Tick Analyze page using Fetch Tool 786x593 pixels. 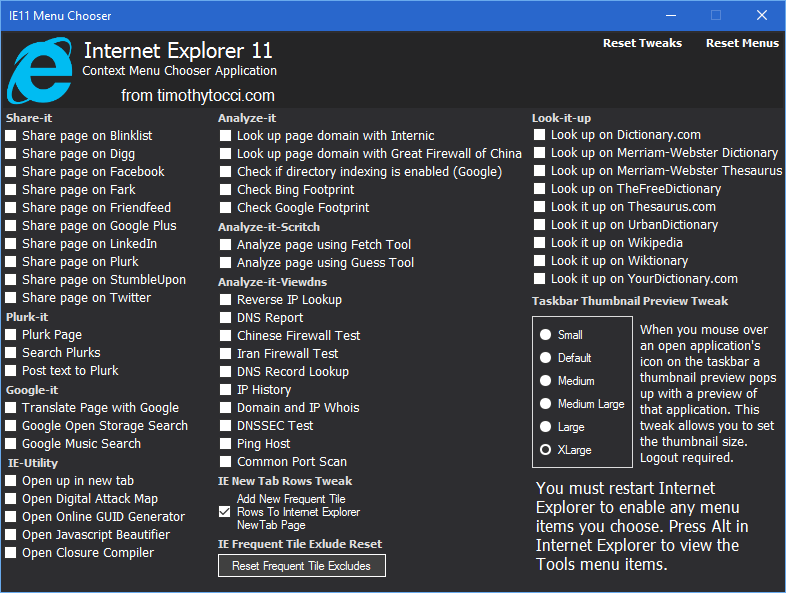(x=226, y=245)
